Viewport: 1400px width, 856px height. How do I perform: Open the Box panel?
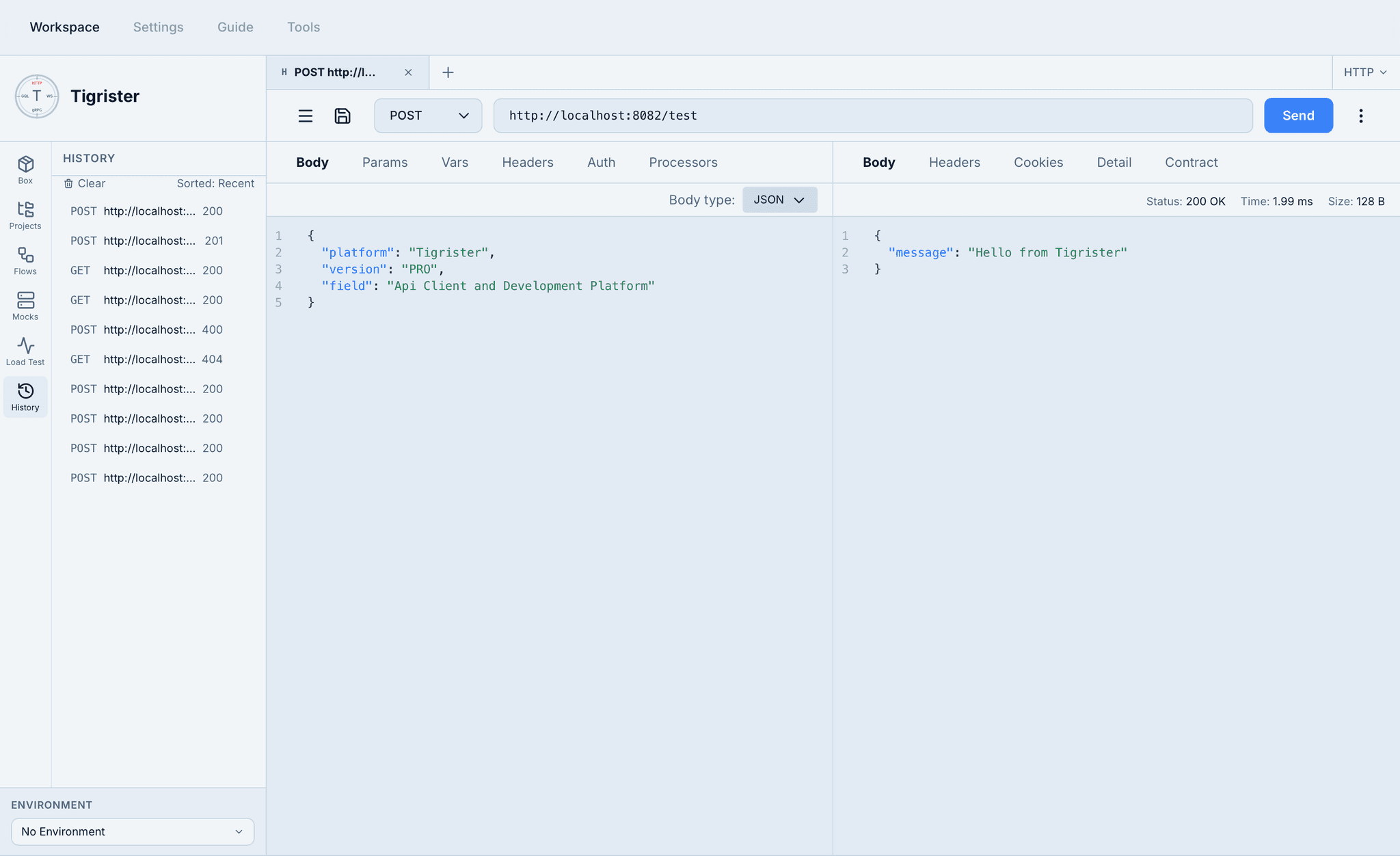(x=25, y=169)
